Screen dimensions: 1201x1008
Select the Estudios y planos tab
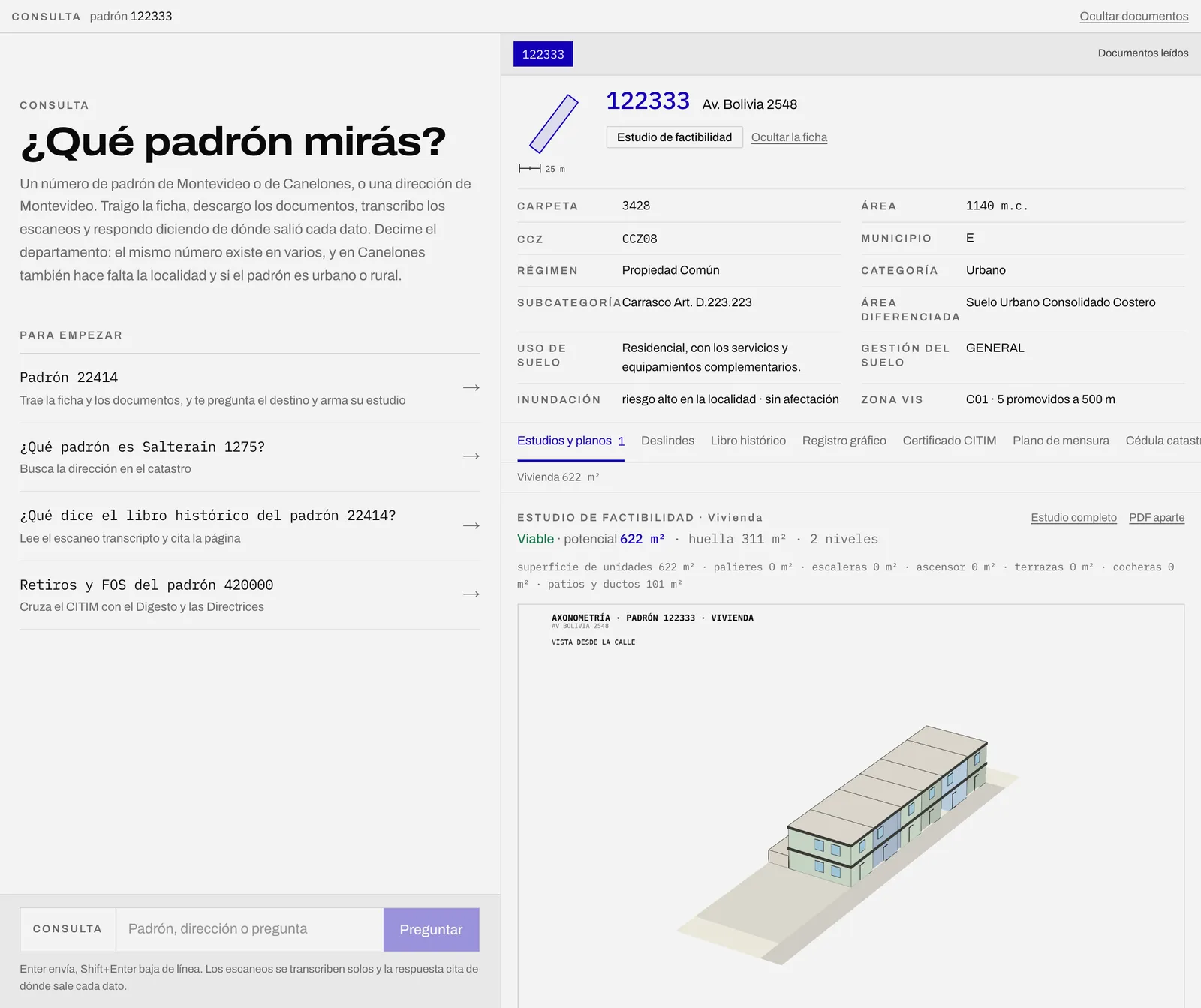(x=570, y=441)
